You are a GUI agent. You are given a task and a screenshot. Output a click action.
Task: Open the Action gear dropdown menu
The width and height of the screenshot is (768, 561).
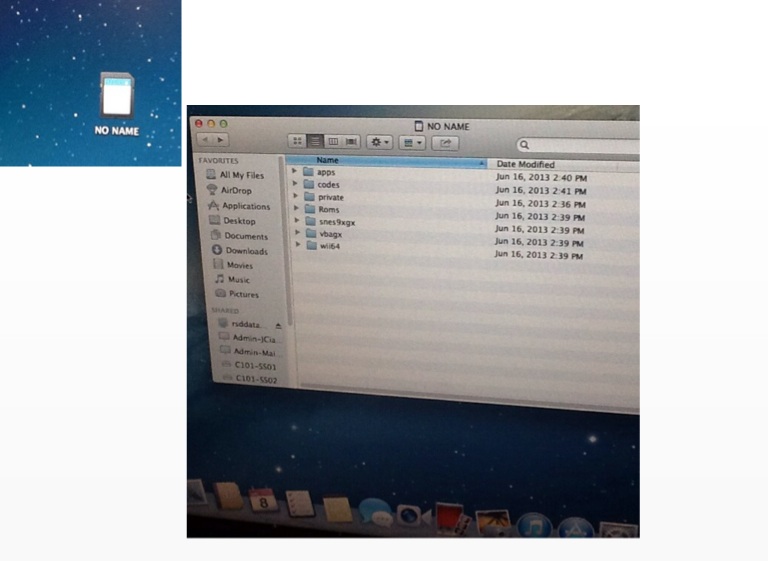[380, 142]
